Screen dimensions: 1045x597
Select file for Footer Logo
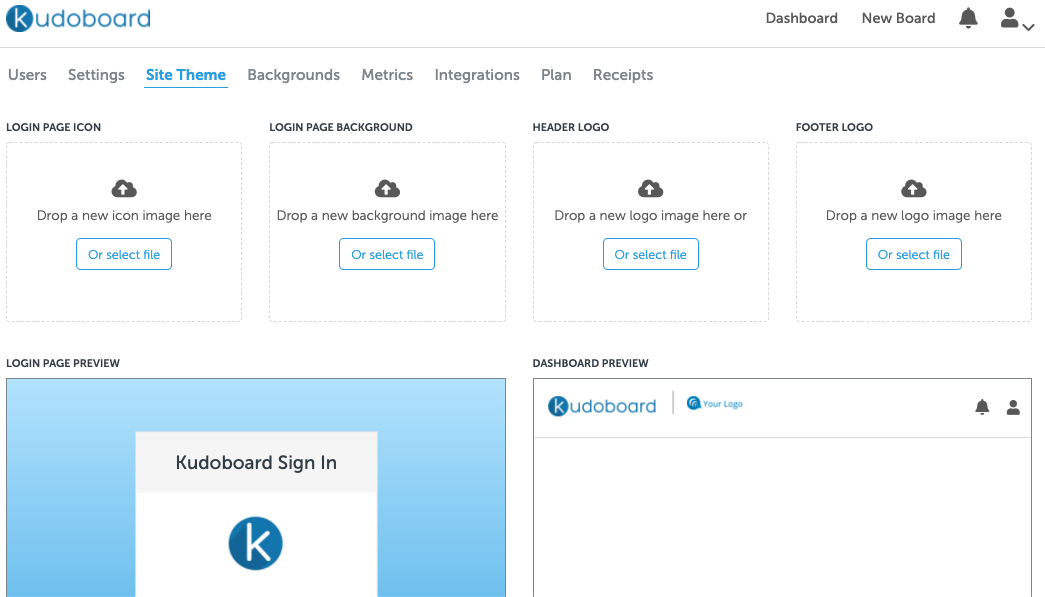(x=914, y=254)
